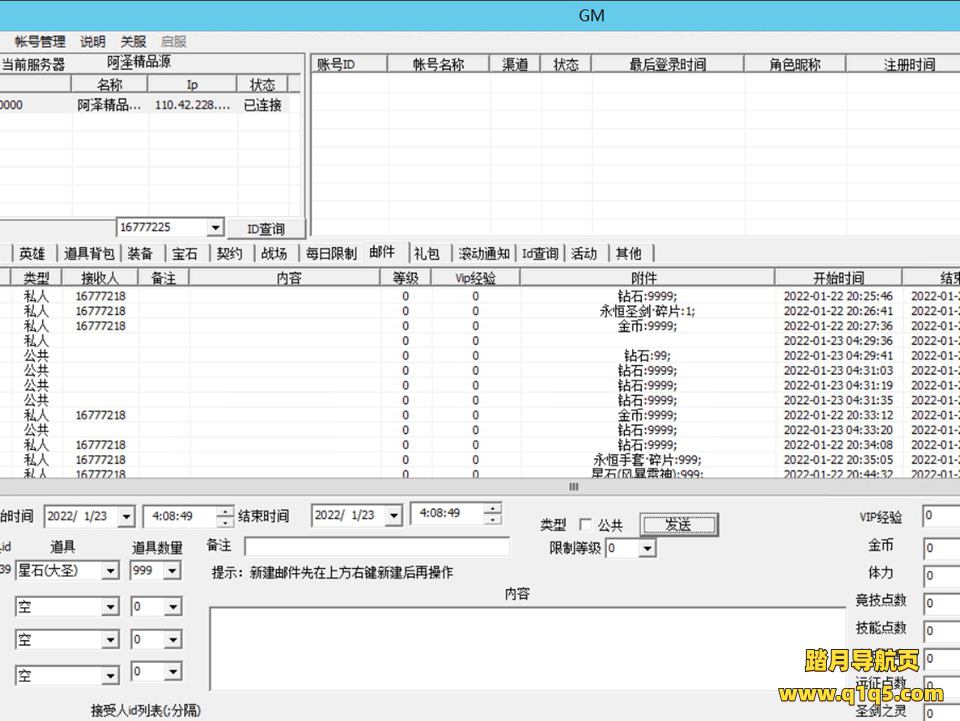Switch to the 战场 tab
The height and width of the screenshot is (721, 960).
274,253
